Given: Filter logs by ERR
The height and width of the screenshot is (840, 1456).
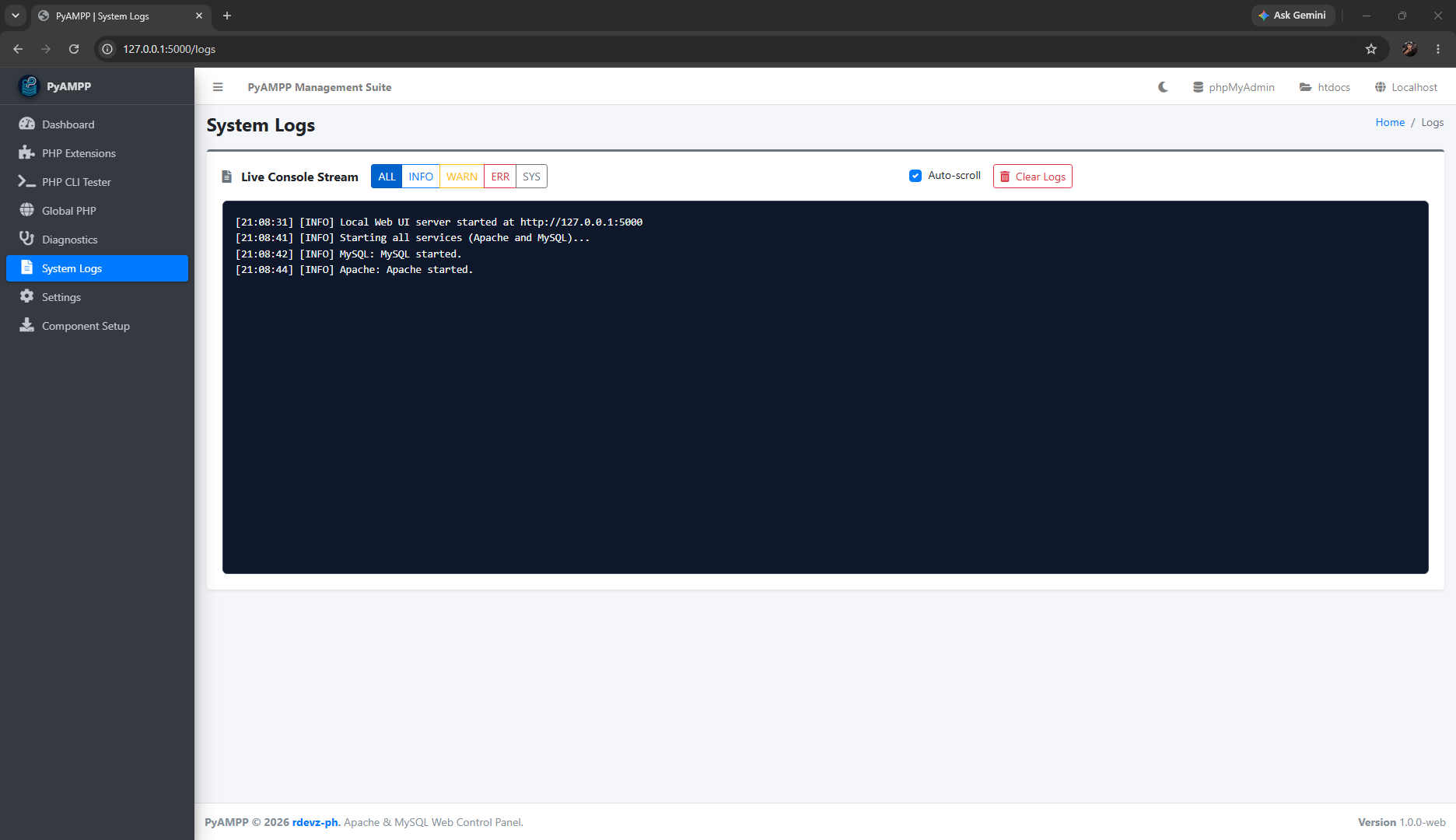Looking at the screenshot, I should [x=500, y=177].
